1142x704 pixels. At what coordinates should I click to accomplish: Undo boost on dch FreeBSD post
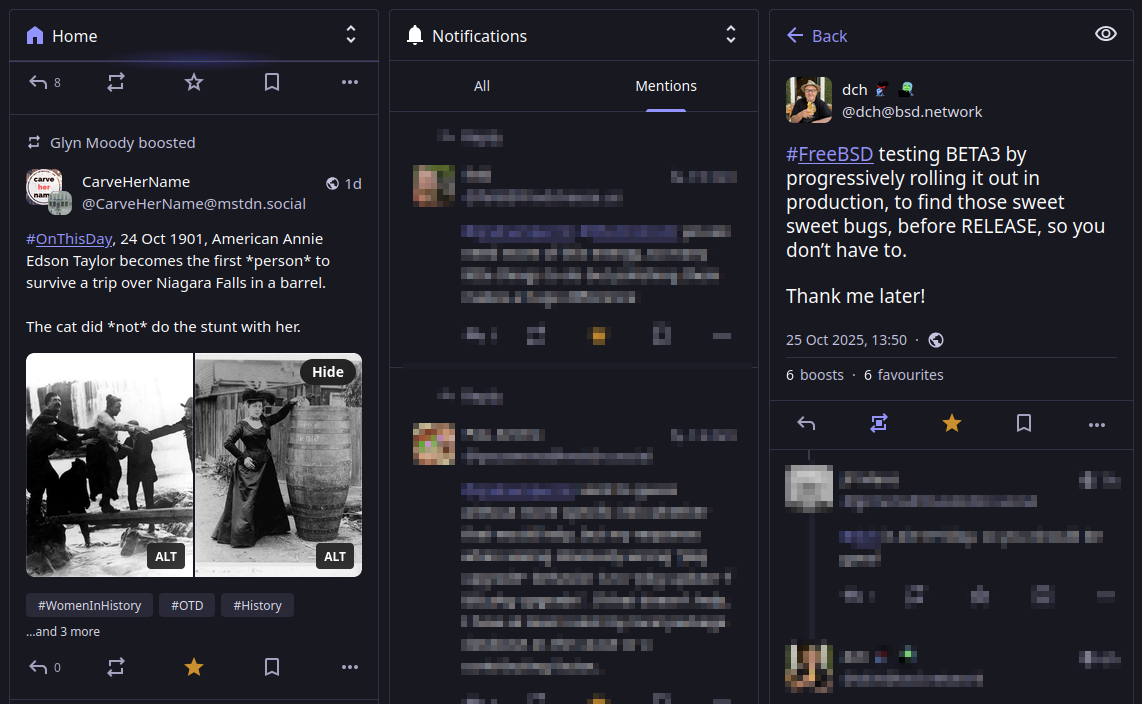click(x=878, y=424)
